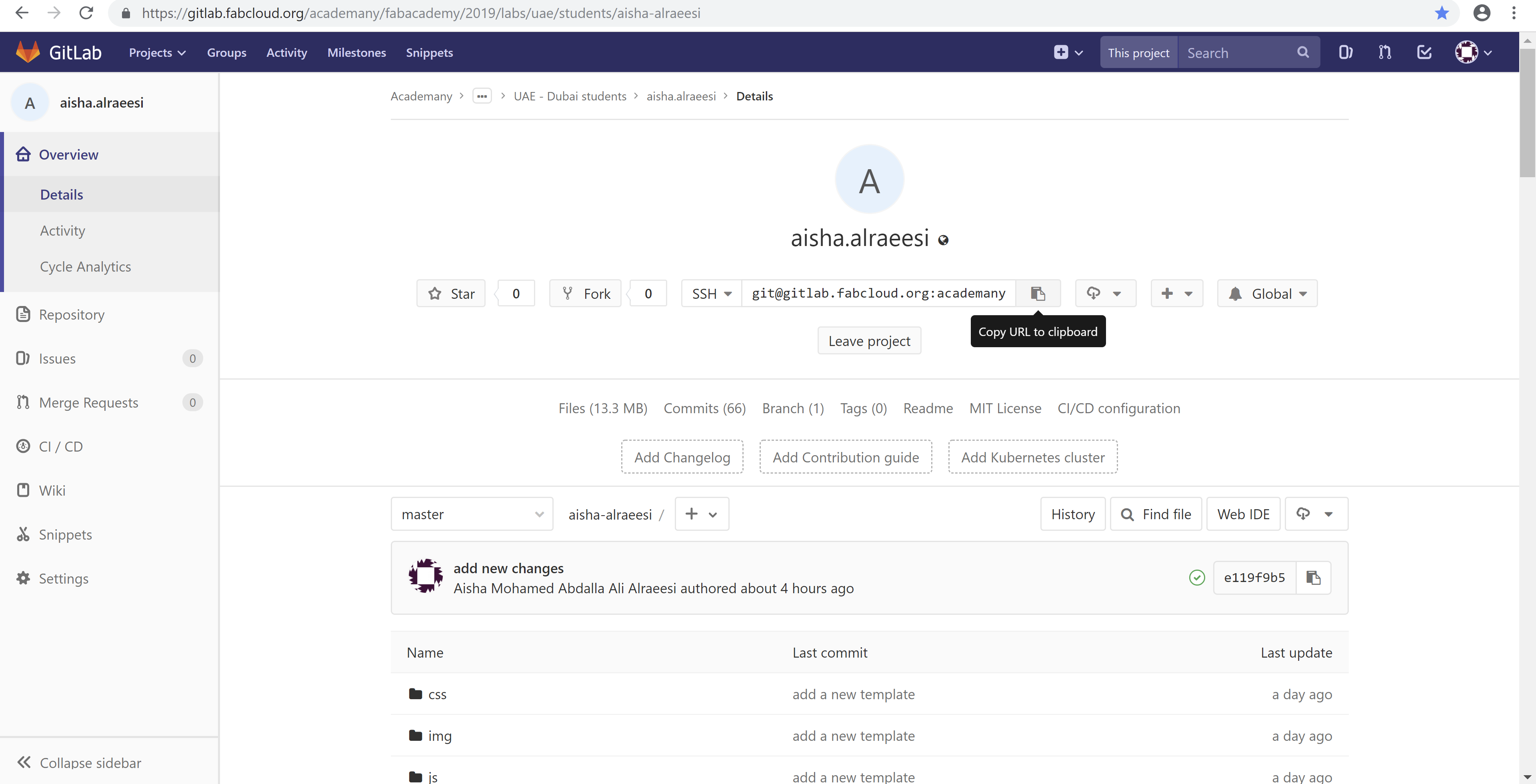Open Repository in the sidebar
Image resolution: width=1536 pixels, height=784 pixels.
point(72,314)
